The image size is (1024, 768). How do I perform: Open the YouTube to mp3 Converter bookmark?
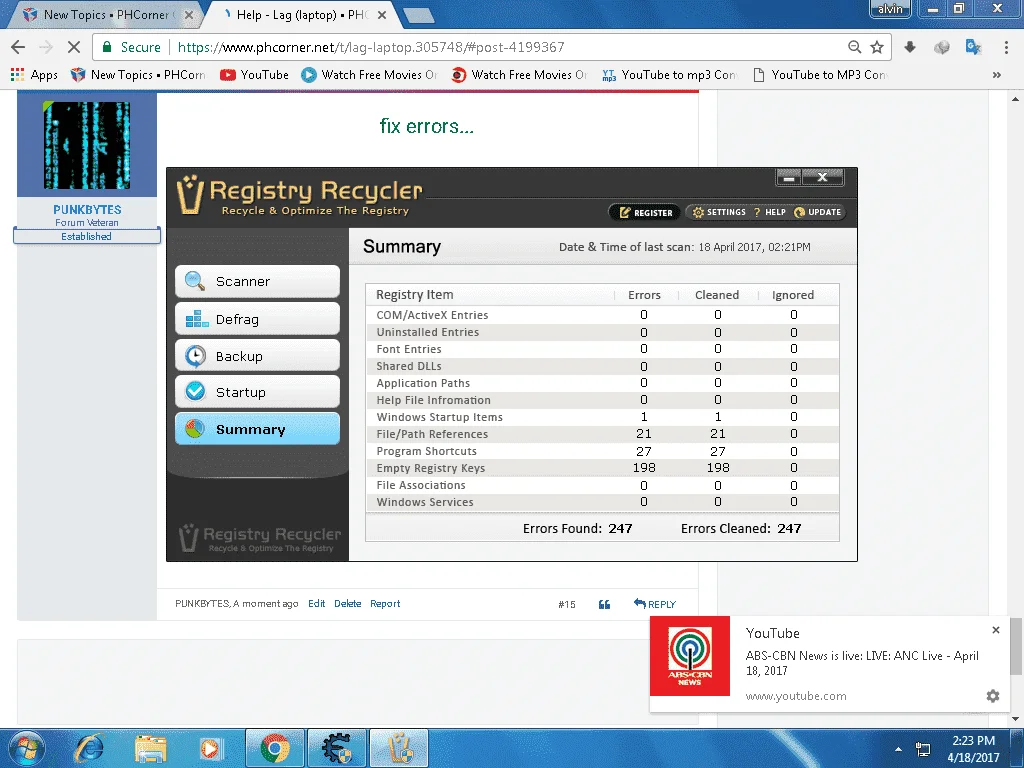(x=669, y=74)
